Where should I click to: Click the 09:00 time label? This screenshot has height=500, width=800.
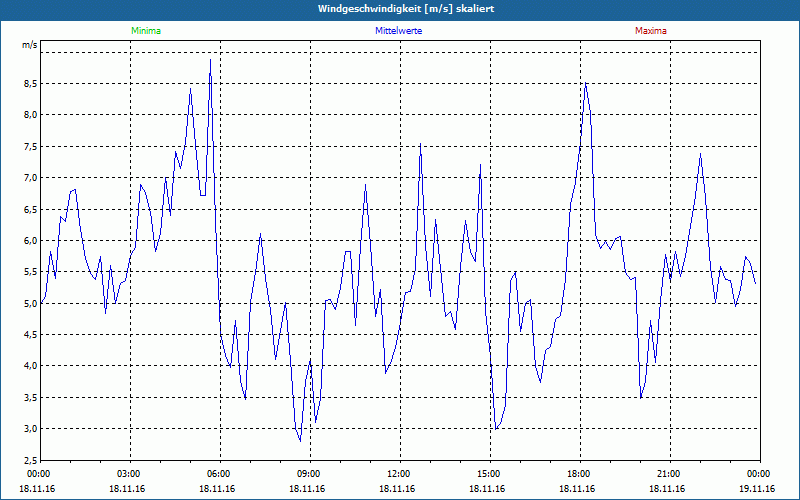(x=310, y=474)
